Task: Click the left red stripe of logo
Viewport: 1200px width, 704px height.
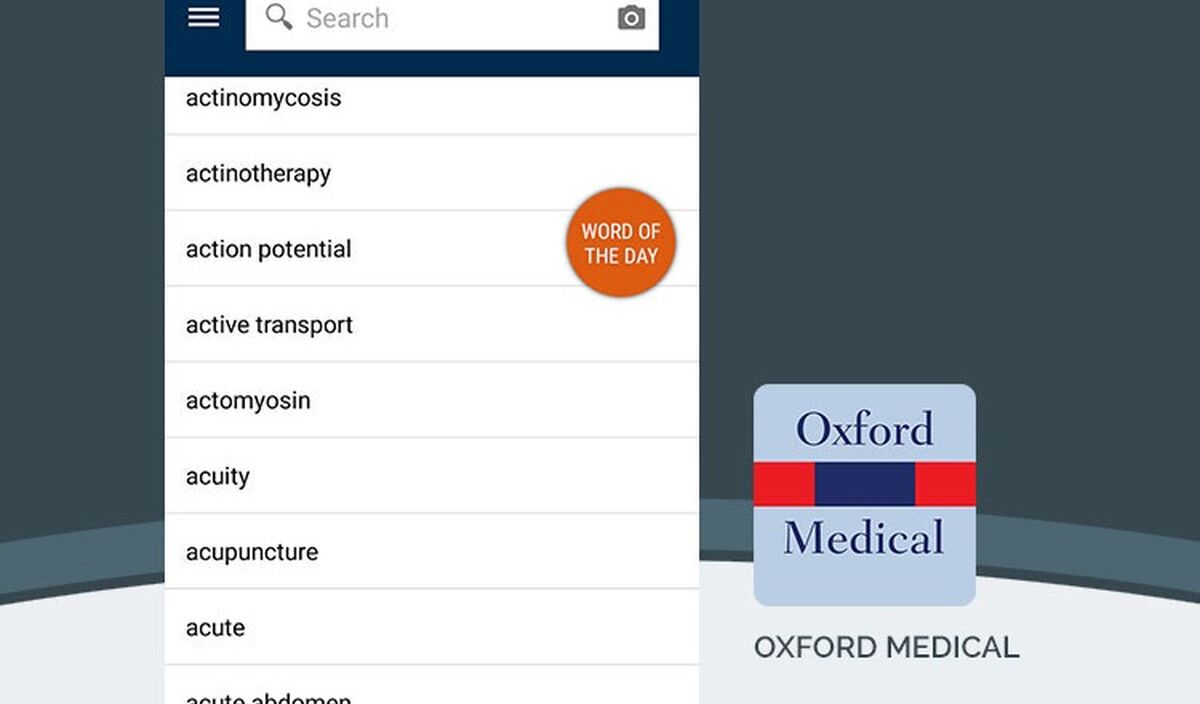Action: pyautogui.click(x=784, y=484)
